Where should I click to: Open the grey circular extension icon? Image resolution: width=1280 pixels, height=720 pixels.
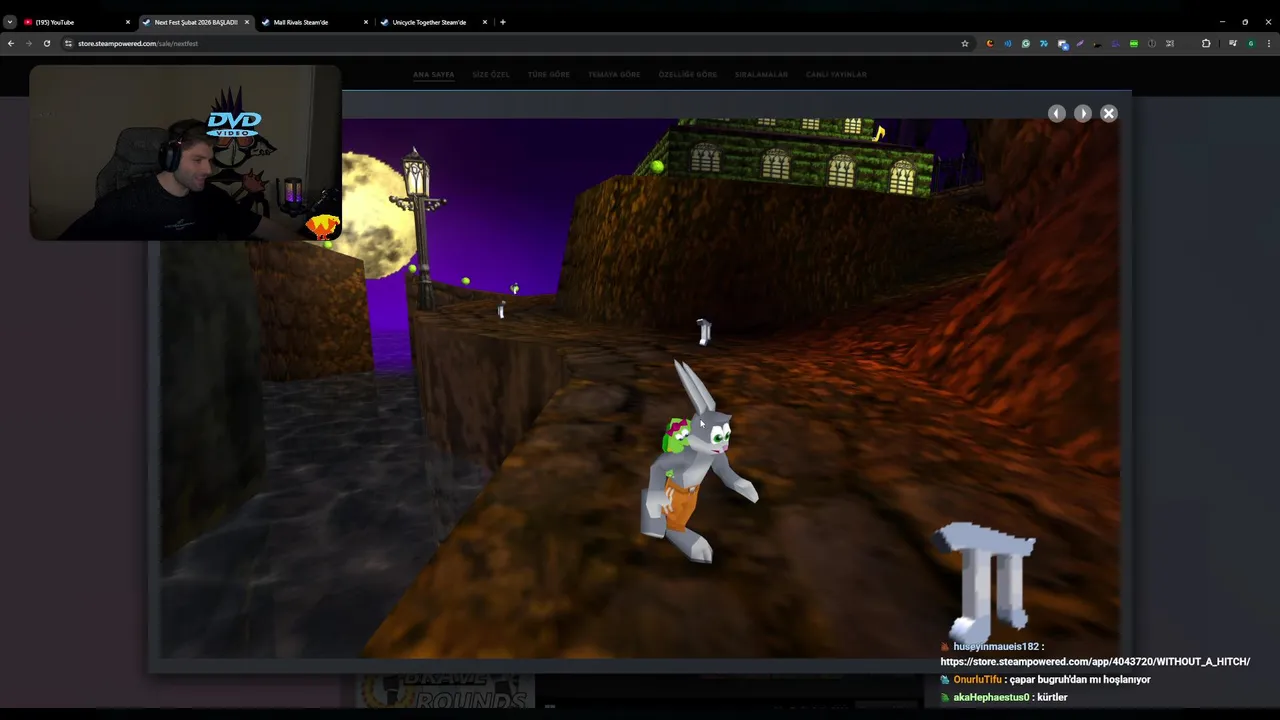click(1152, 43)
